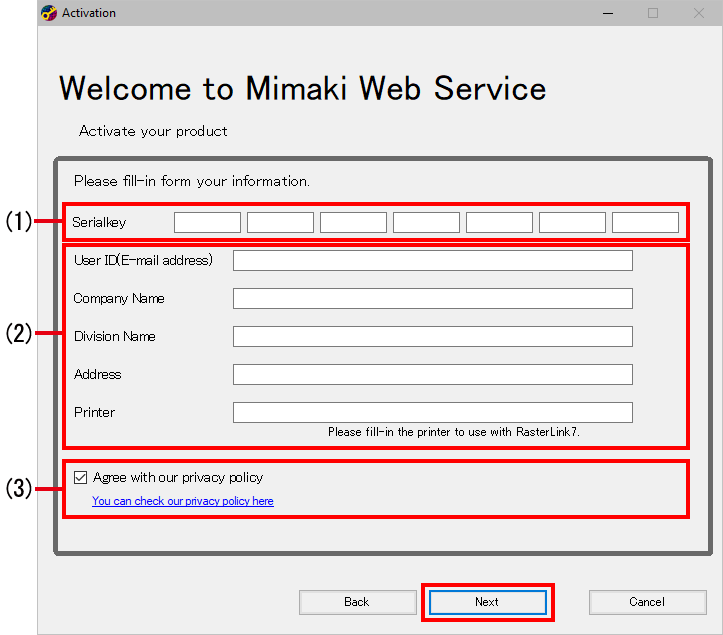Click 'Please fill-in form your information.' text

click(x=192, y=181)
